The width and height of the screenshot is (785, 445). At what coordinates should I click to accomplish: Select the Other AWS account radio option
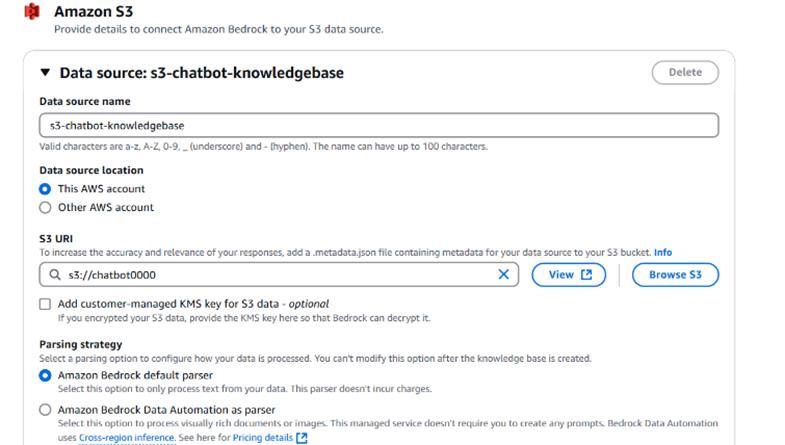coord(45,207)
